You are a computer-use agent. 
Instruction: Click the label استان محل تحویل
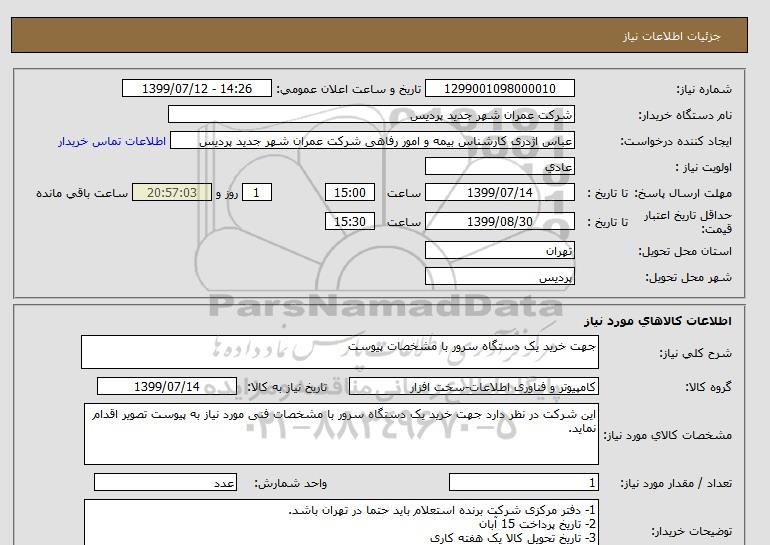(x=685, y=251)
